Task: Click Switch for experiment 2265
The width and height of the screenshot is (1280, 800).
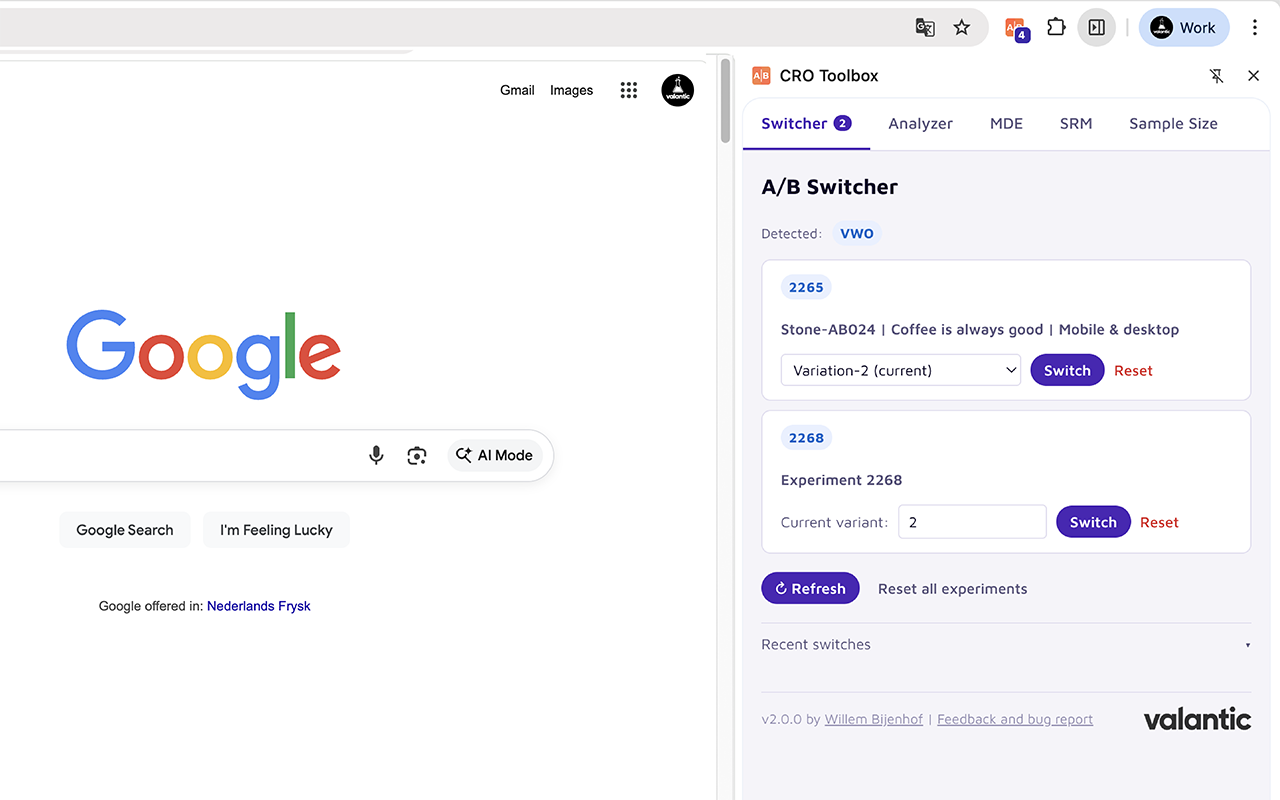Action: pyautogui.click(x=1067, y=370)
